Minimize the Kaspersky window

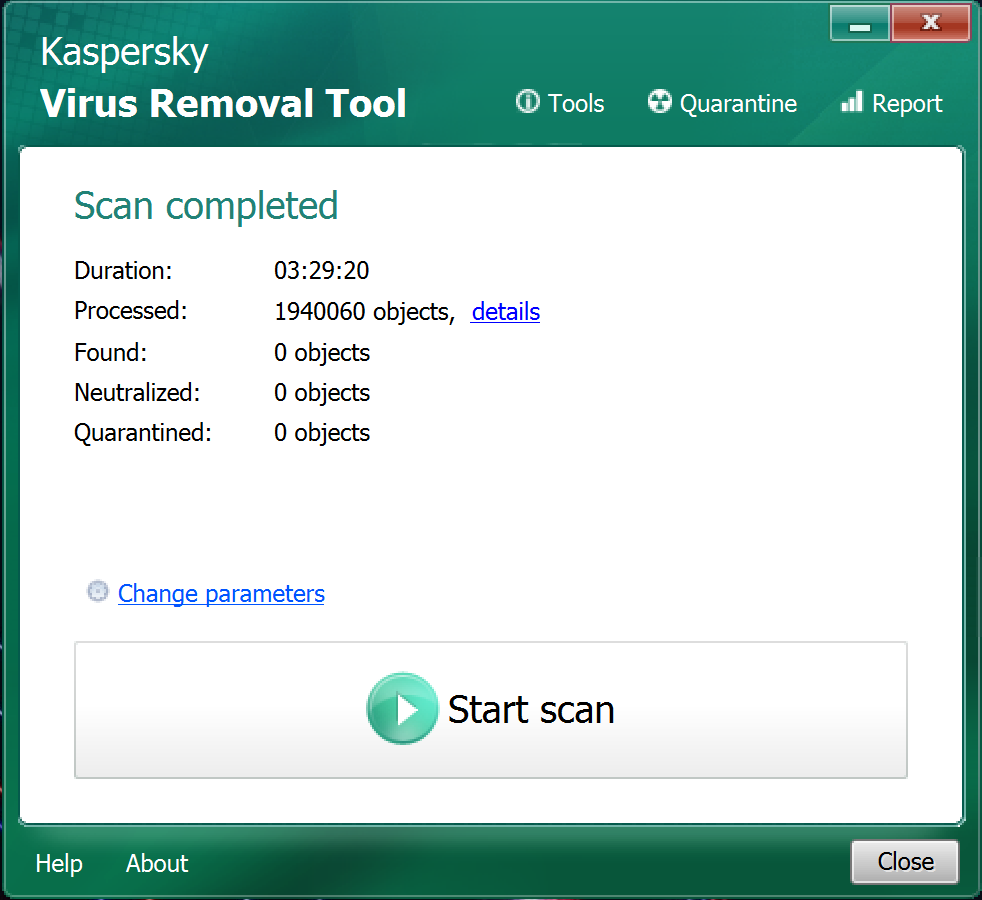(x=860, y=23)
